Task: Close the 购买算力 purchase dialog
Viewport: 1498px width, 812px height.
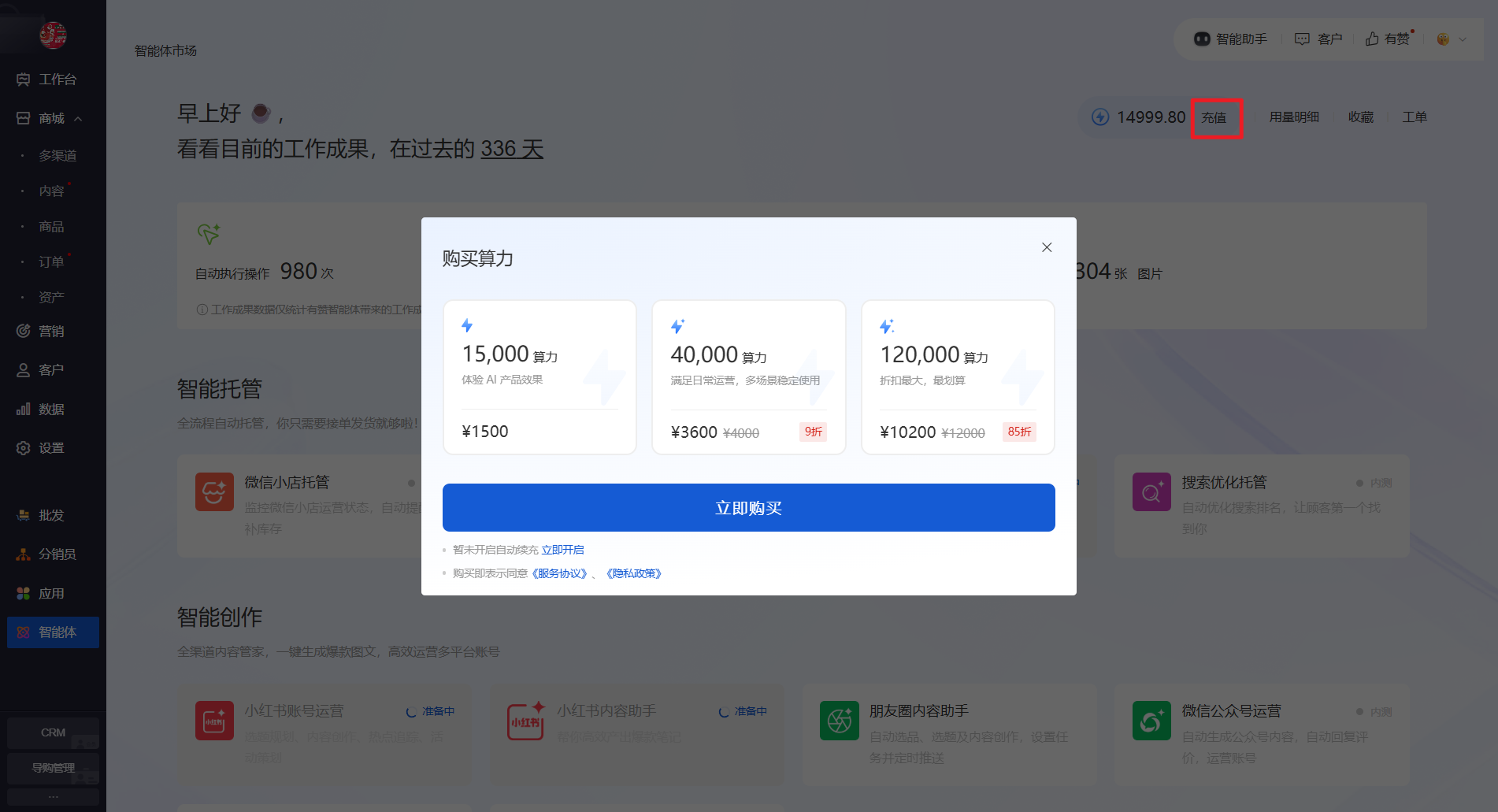Action: click(x=1047, y=247)
